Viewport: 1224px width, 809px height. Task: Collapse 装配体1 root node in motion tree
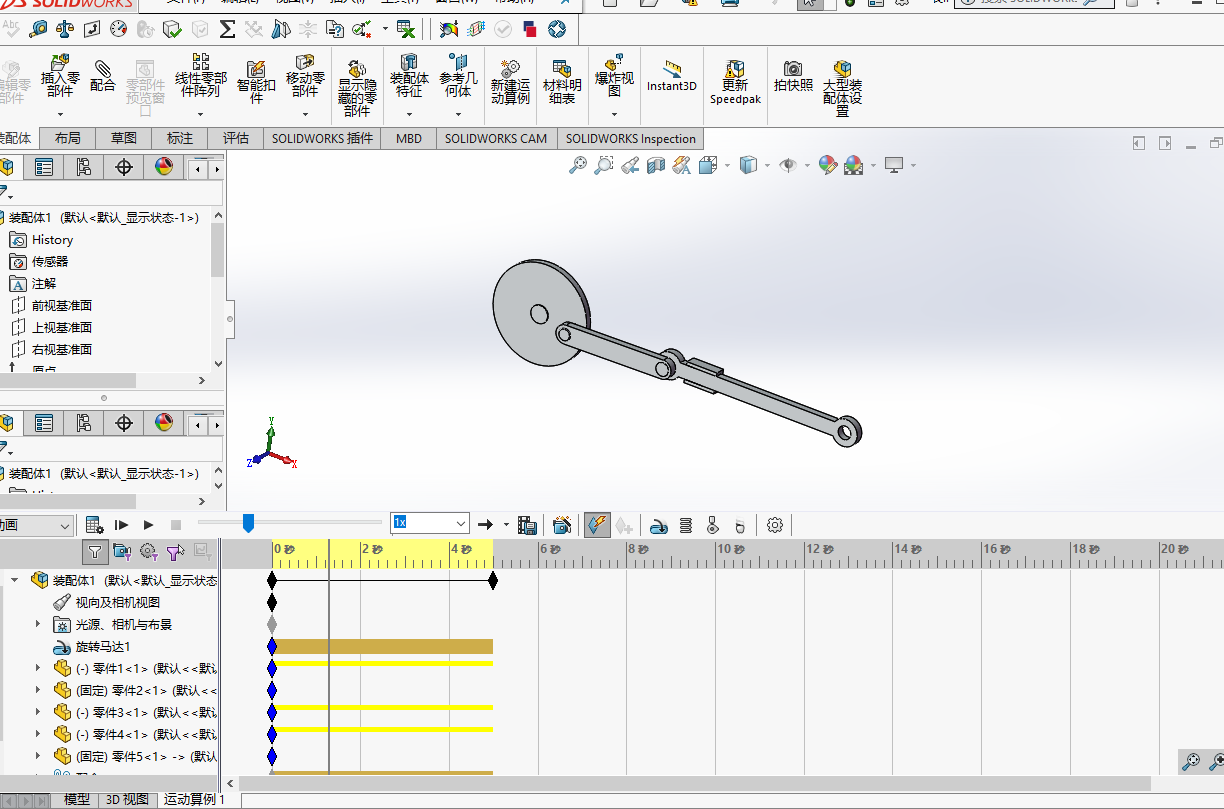pyautogui.click(x=14, y=580)
